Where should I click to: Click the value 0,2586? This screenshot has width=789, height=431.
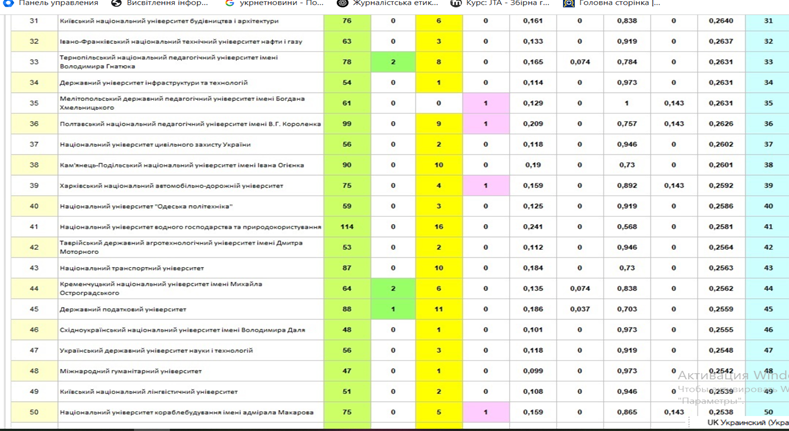click(721, 206)
